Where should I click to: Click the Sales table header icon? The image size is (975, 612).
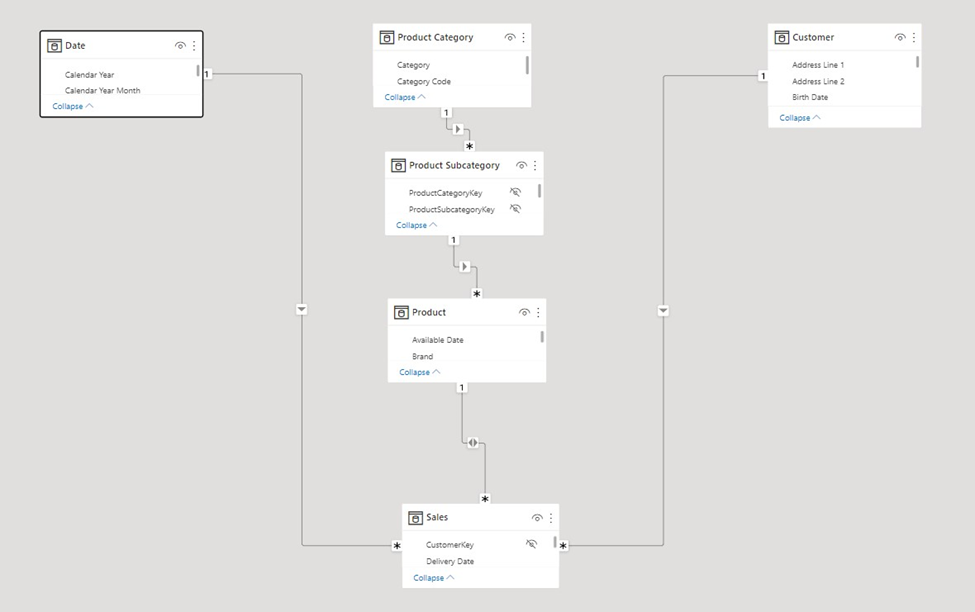(x=417, y=517)
